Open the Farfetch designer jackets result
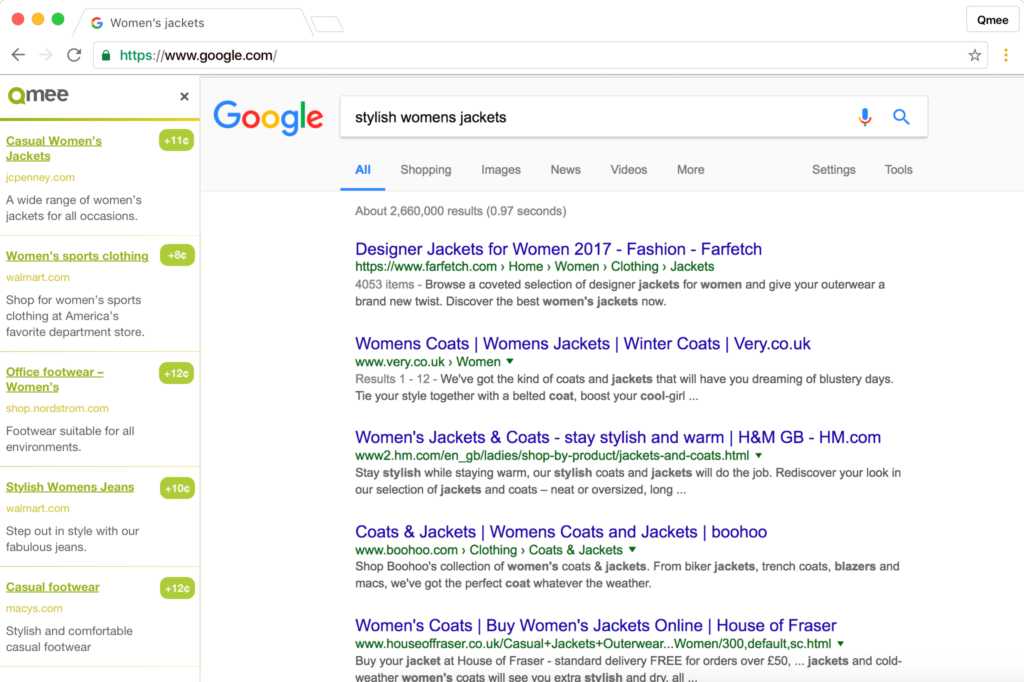The image size is (1024, 682). tap(558, 248)
